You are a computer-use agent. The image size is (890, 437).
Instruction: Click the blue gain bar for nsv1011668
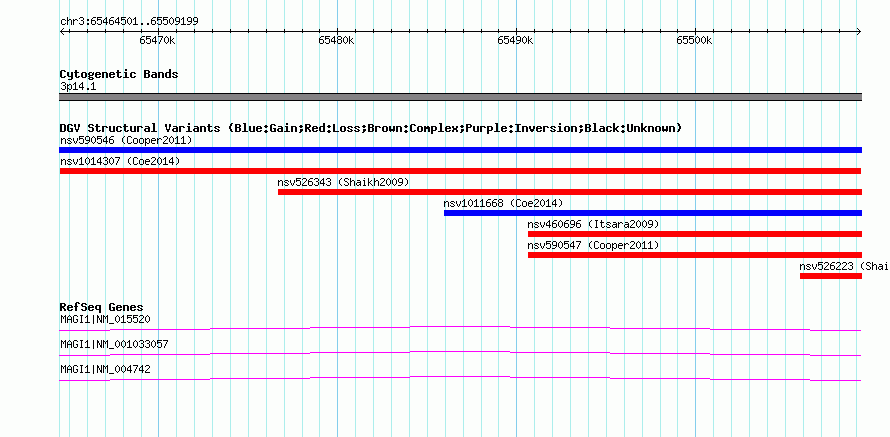[x=653, y=213]
